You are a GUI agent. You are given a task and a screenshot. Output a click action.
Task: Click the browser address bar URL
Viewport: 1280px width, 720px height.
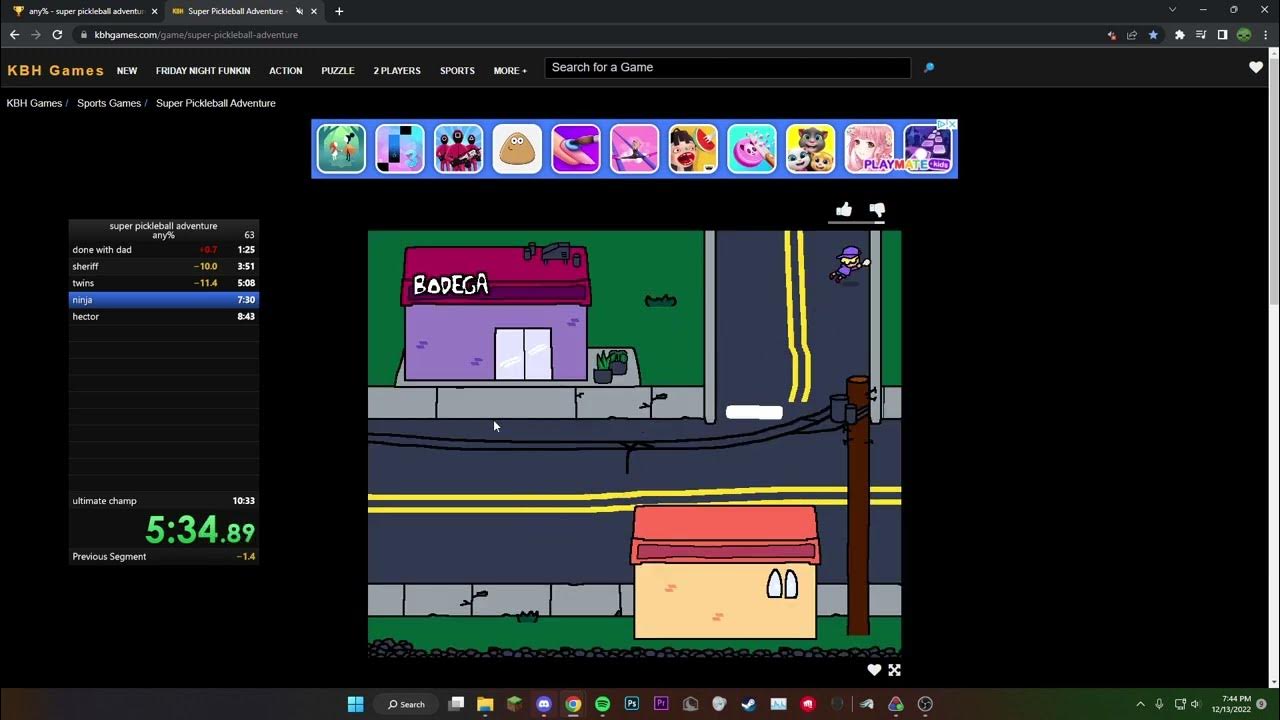(x=196, y=34)
